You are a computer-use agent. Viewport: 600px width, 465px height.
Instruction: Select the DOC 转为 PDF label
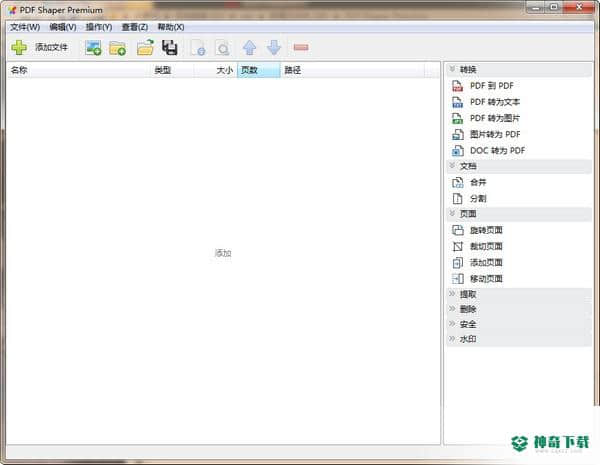coord(497,151)
